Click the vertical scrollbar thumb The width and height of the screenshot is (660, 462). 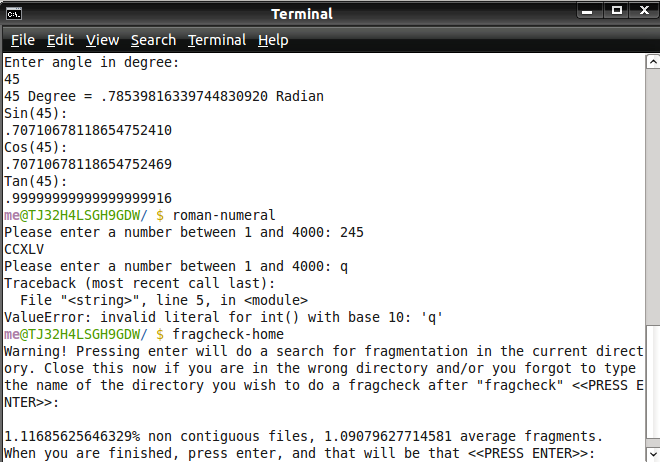653,381
